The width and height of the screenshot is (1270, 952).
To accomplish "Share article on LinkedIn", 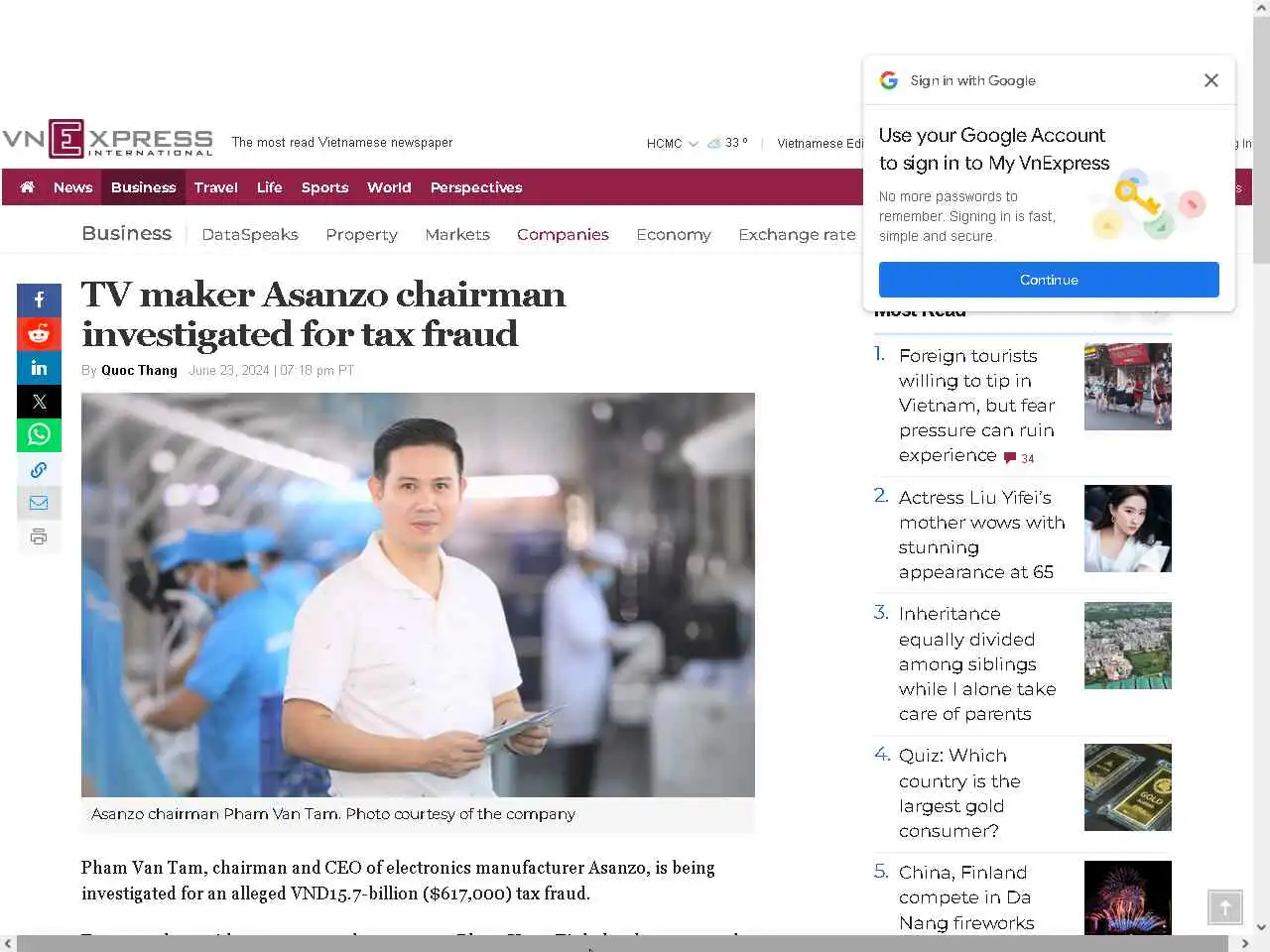I will point(39,367).
